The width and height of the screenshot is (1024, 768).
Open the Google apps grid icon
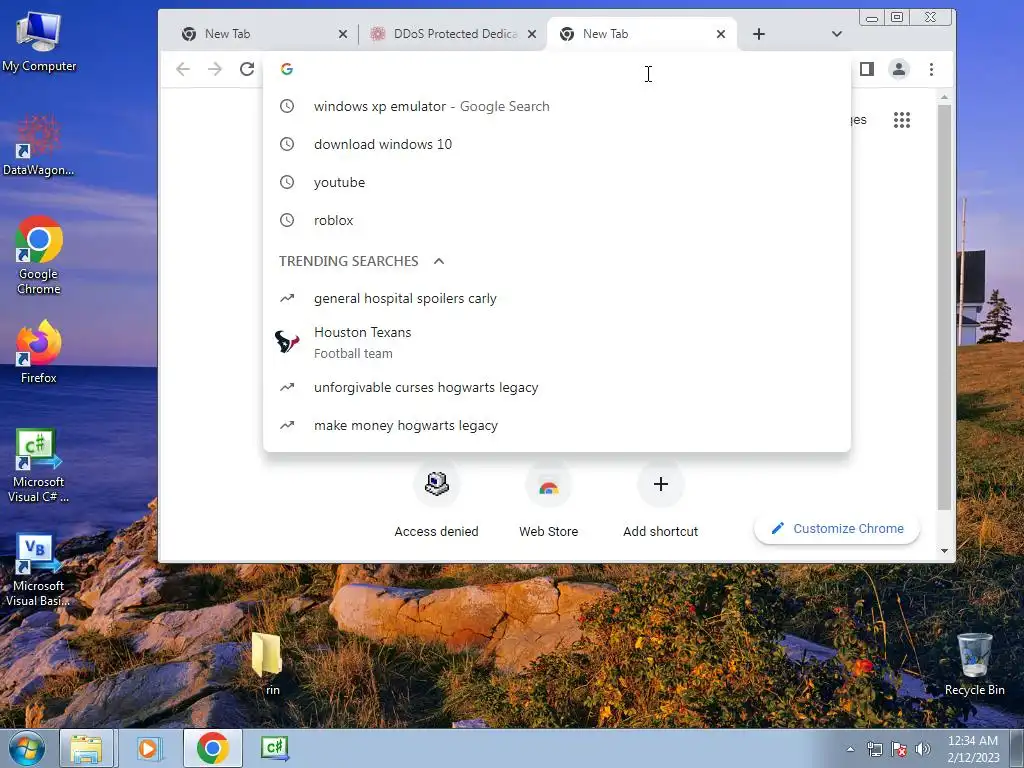902,120
